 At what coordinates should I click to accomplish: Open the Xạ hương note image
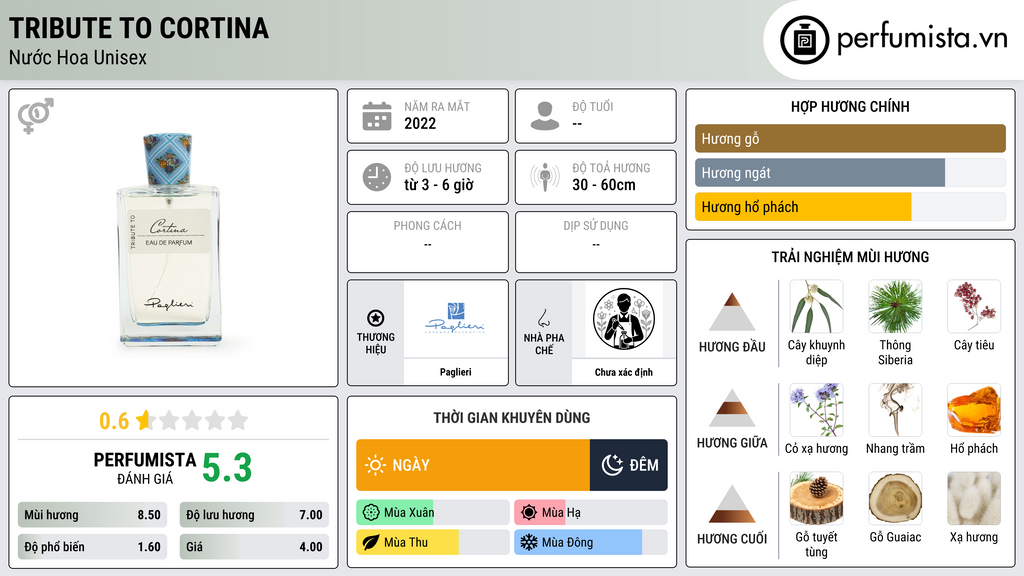(974, 499)
